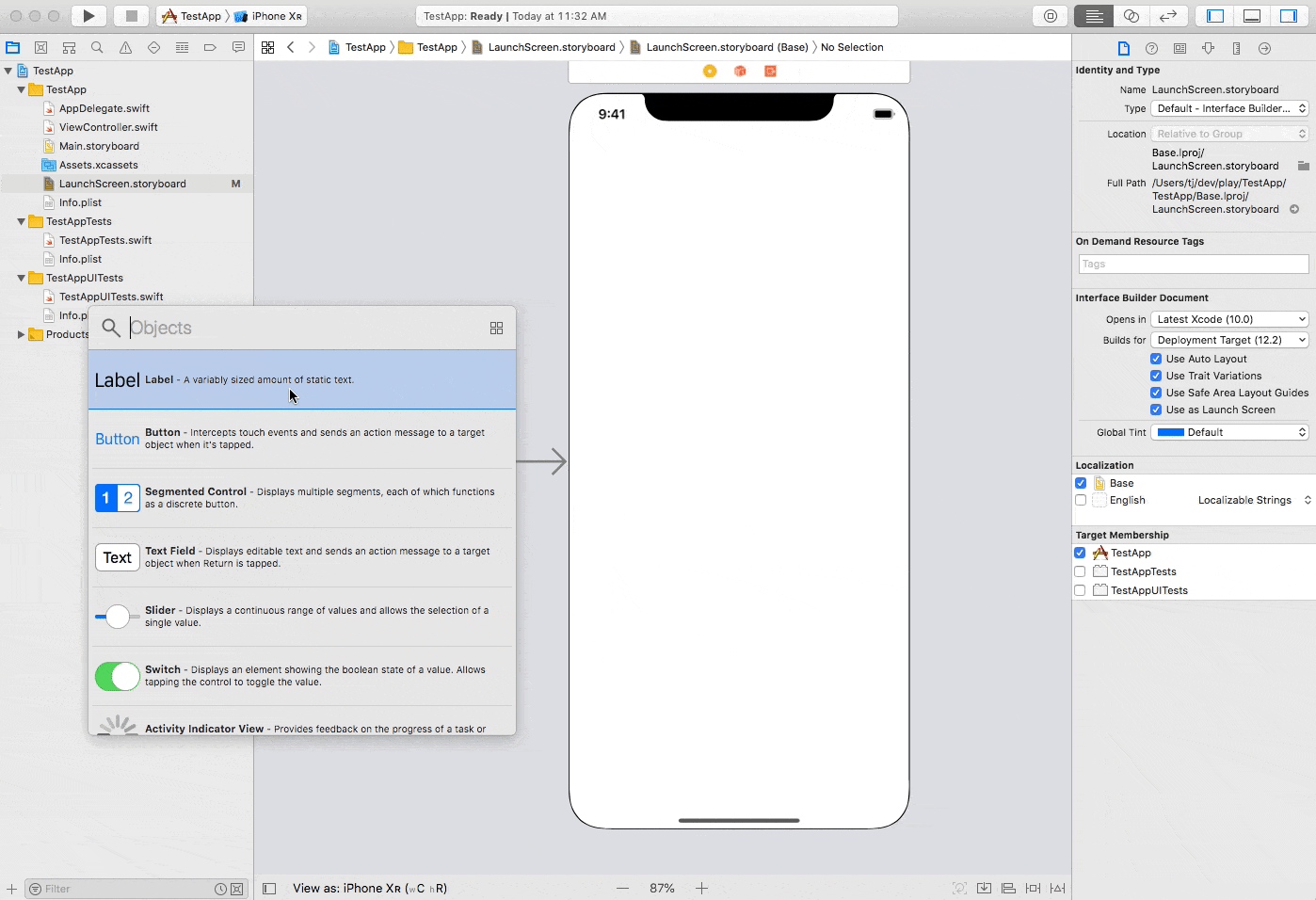Open the Add New Constraints tool
This screenshot has width=1316, height=900.
1033,888
